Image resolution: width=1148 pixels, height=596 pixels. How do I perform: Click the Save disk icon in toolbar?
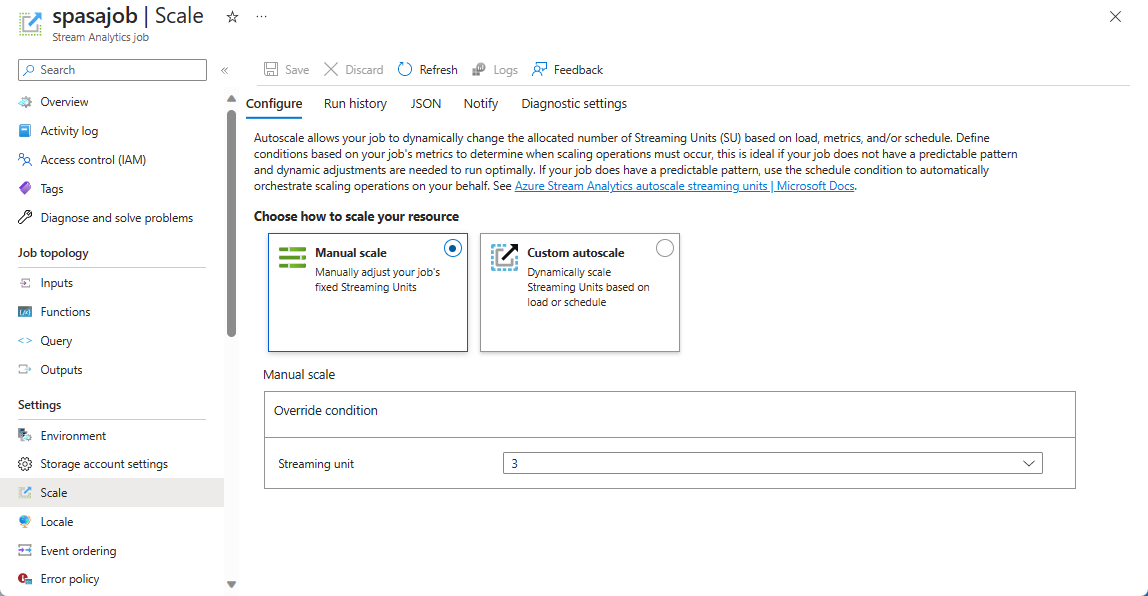pyautogui.click(x=271, y=70)
